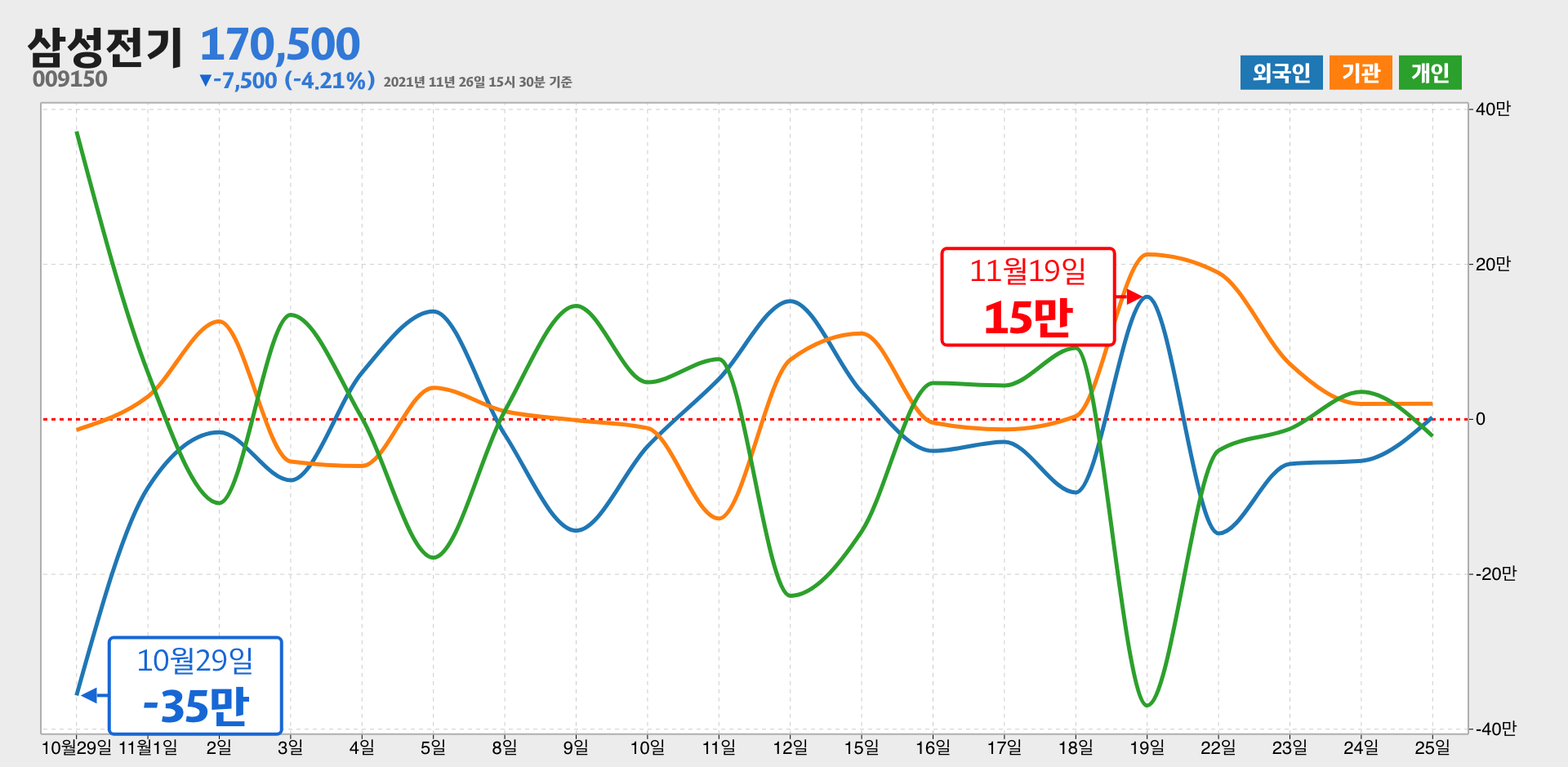Click the 23일 x-axis label
1568x767 pixels.
pyautogui.click(x=1290, y=747)
